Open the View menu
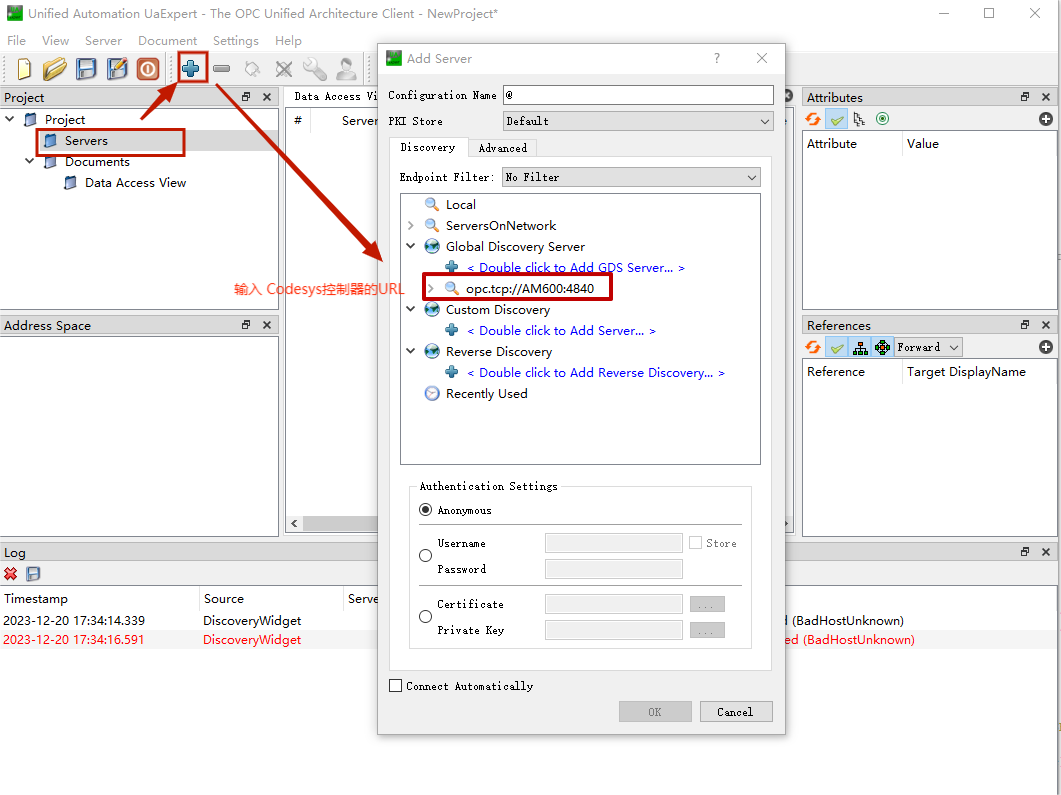Screen dimensions: 1061x795 [x=55, y=41]
